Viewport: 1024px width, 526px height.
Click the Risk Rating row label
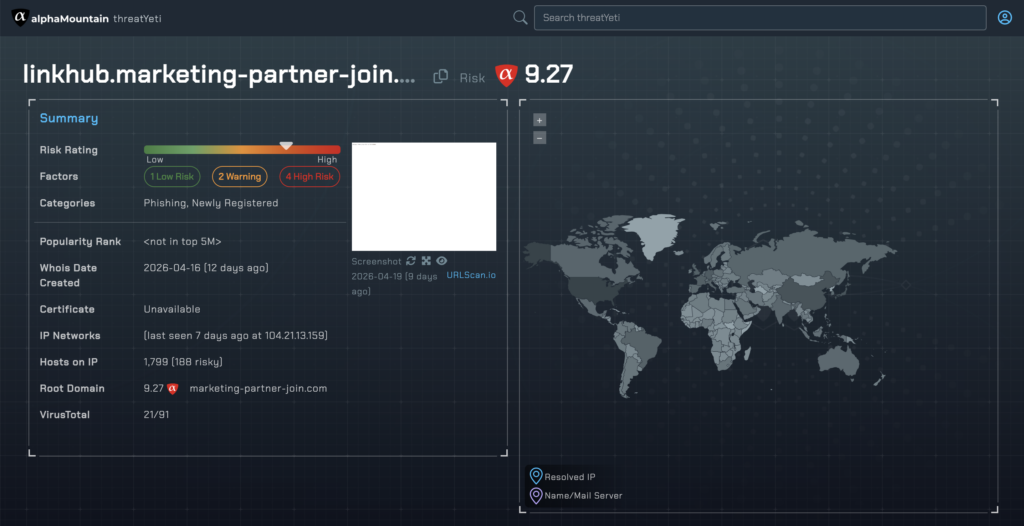click(69, 150)
